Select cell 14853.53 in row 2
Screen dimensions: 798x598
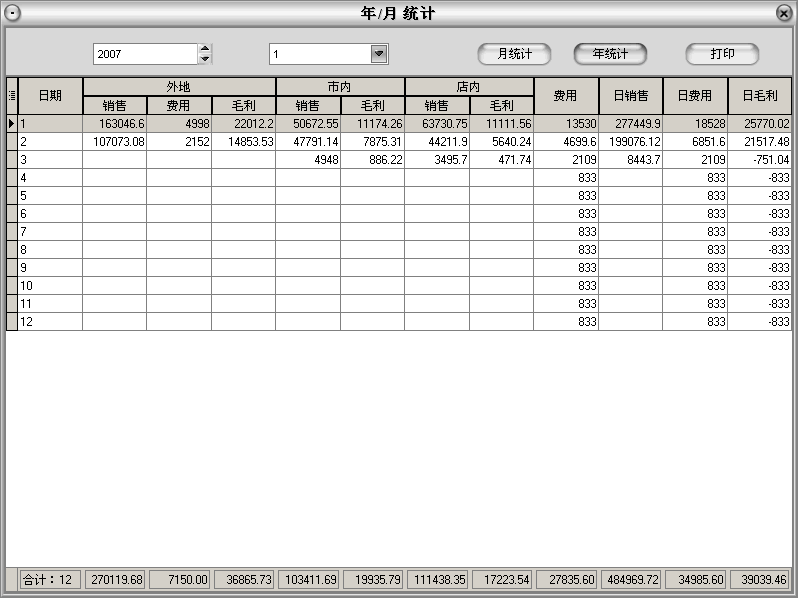tap(243, 141)
